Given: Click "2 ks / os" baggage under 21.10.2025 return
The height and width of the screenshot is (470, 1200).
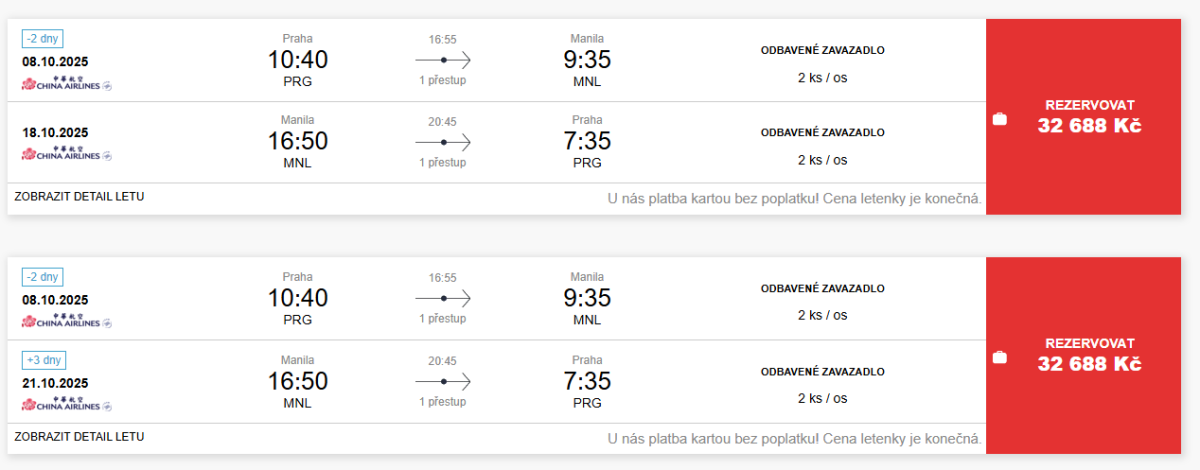Looking at the screenshot, I should tap(822, 398).
